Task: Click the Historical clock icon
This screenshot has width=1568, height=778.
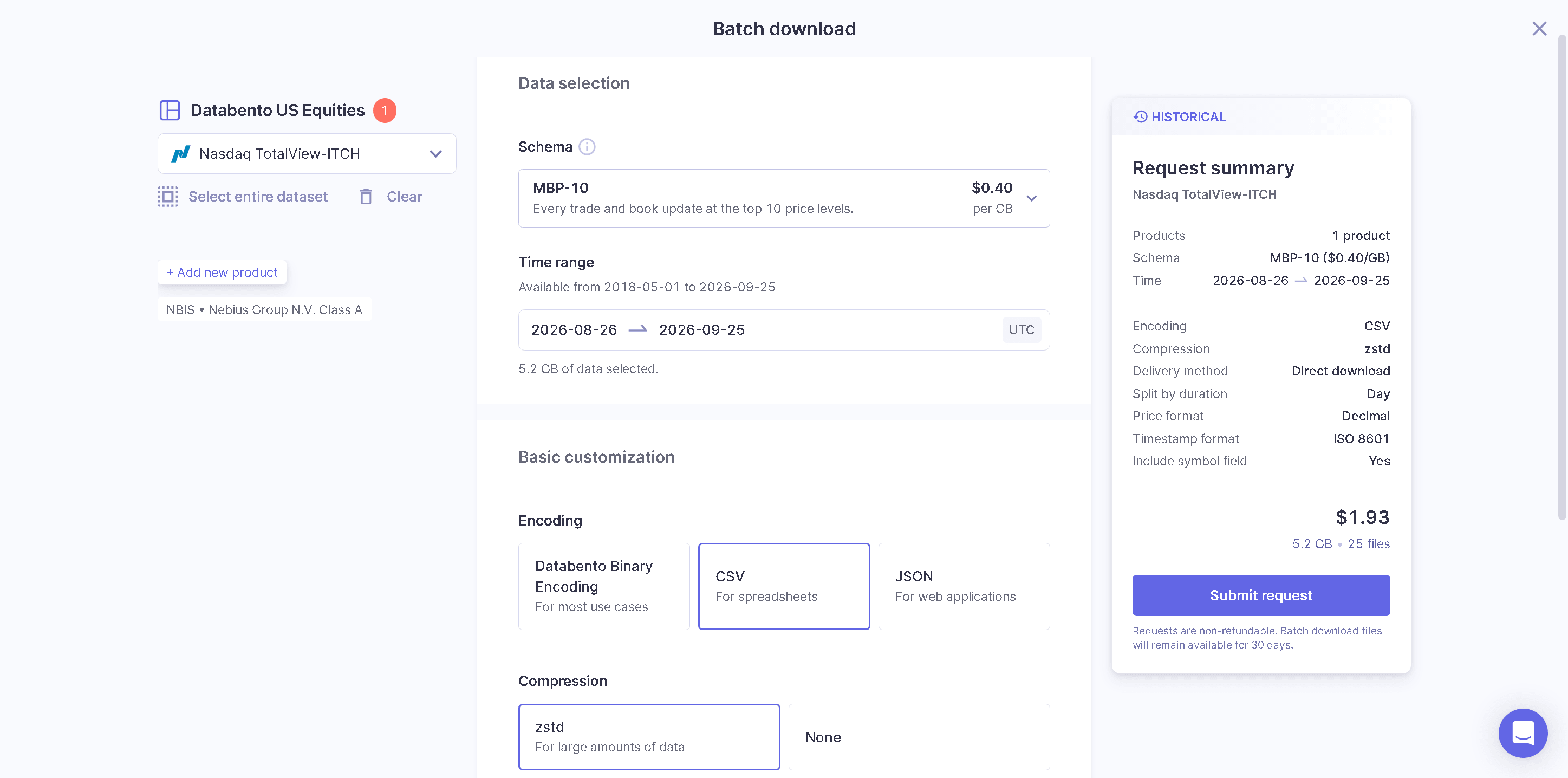Action: [1140, 117]
